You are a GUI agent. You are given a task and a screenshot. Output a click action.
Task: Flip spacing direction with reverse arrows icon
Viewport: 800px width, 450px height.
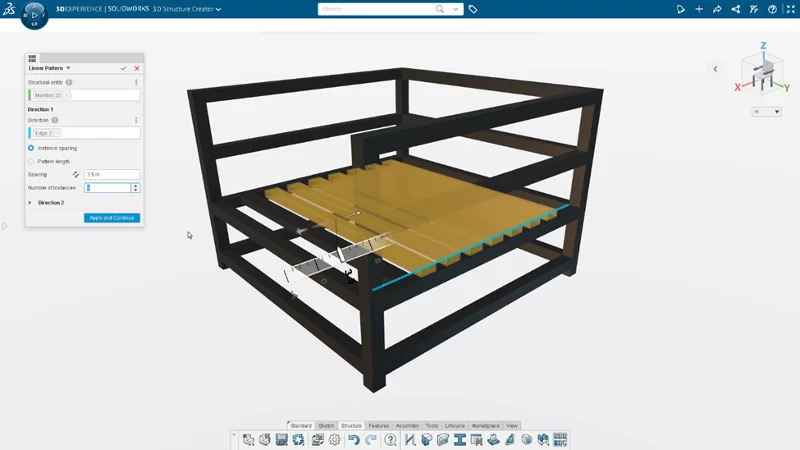[x=76, y=174]
